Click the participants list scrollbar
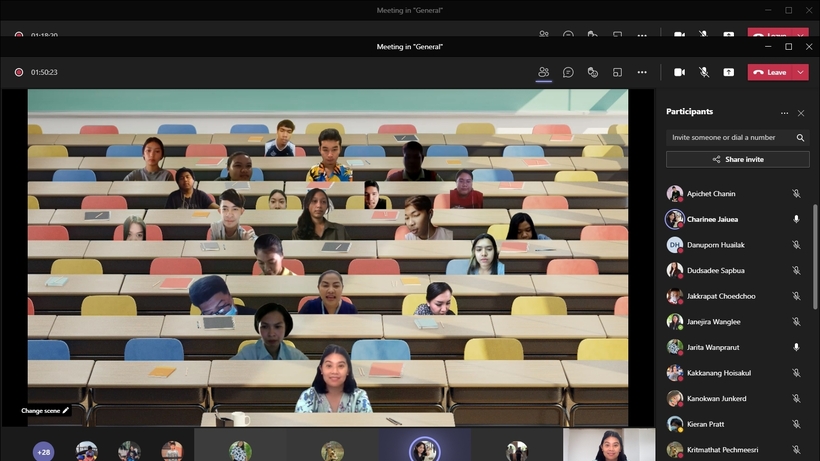This screenshot has width=820, height=461. point(815,256)
